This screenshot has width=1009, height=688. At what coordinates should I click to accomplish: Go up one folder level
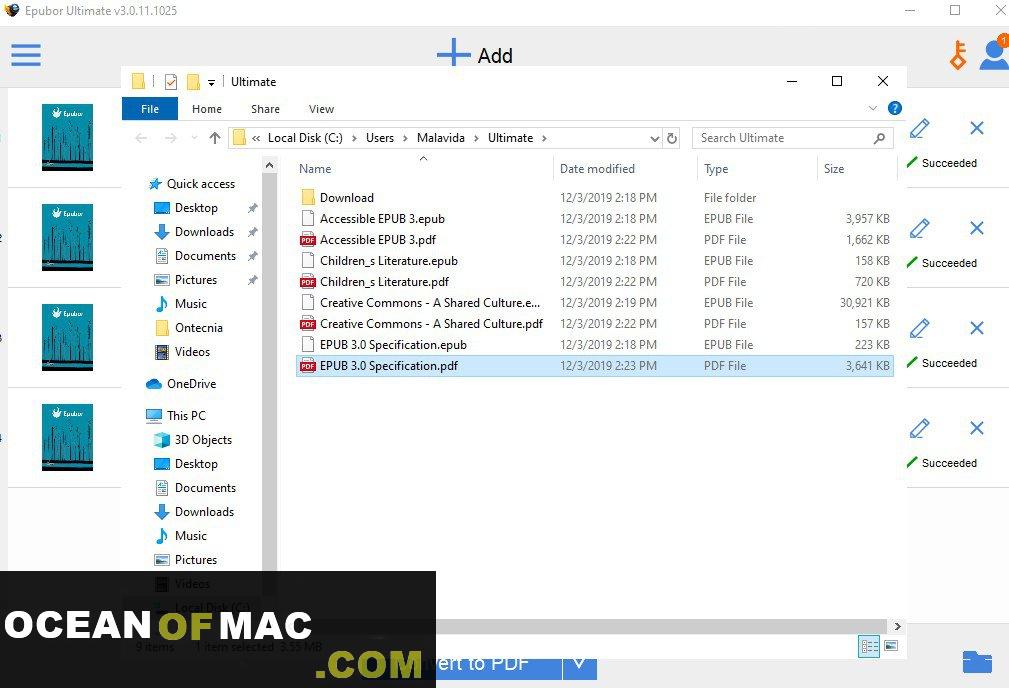tap(215, 138)
